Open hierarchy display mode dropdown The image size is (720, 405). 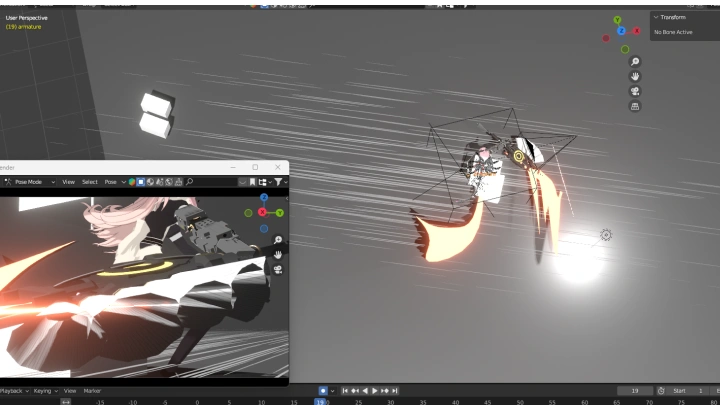pyautogui.click(x=265, y=182)
